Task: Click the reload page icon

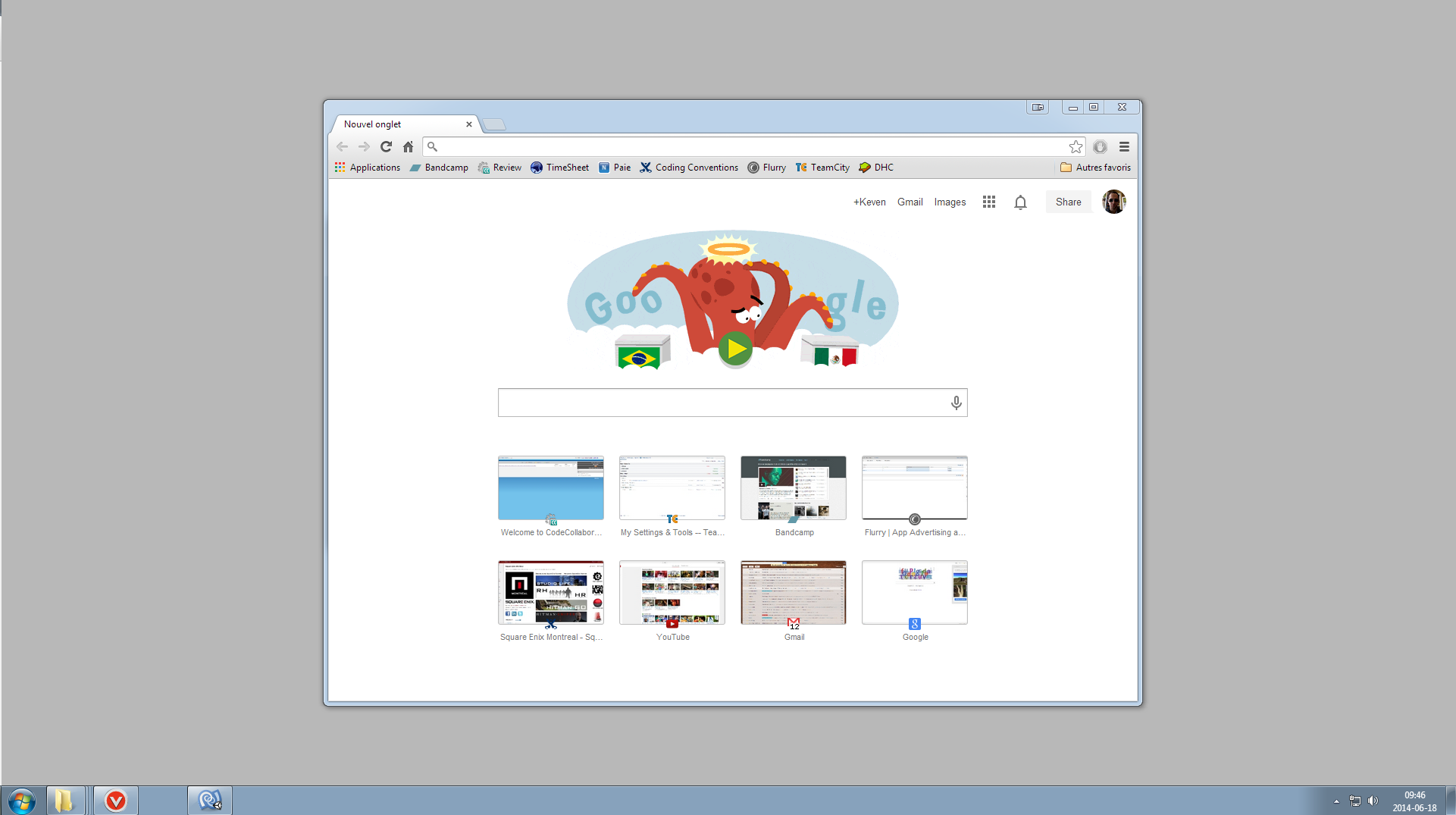Action: pyautogui.click(x=386, y=146)
